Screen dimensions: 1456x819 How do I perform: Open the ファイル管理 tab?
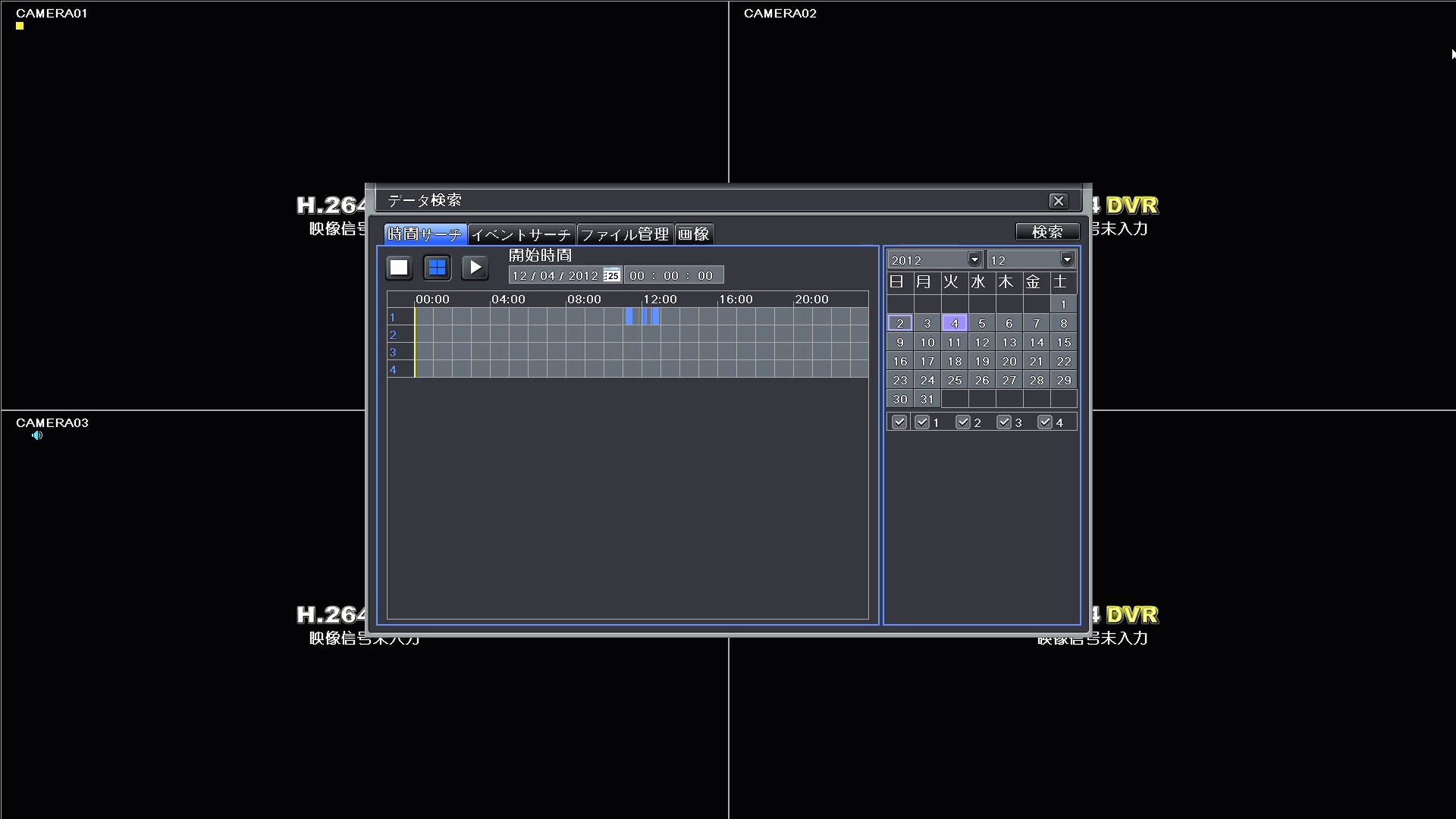(625, 234)
